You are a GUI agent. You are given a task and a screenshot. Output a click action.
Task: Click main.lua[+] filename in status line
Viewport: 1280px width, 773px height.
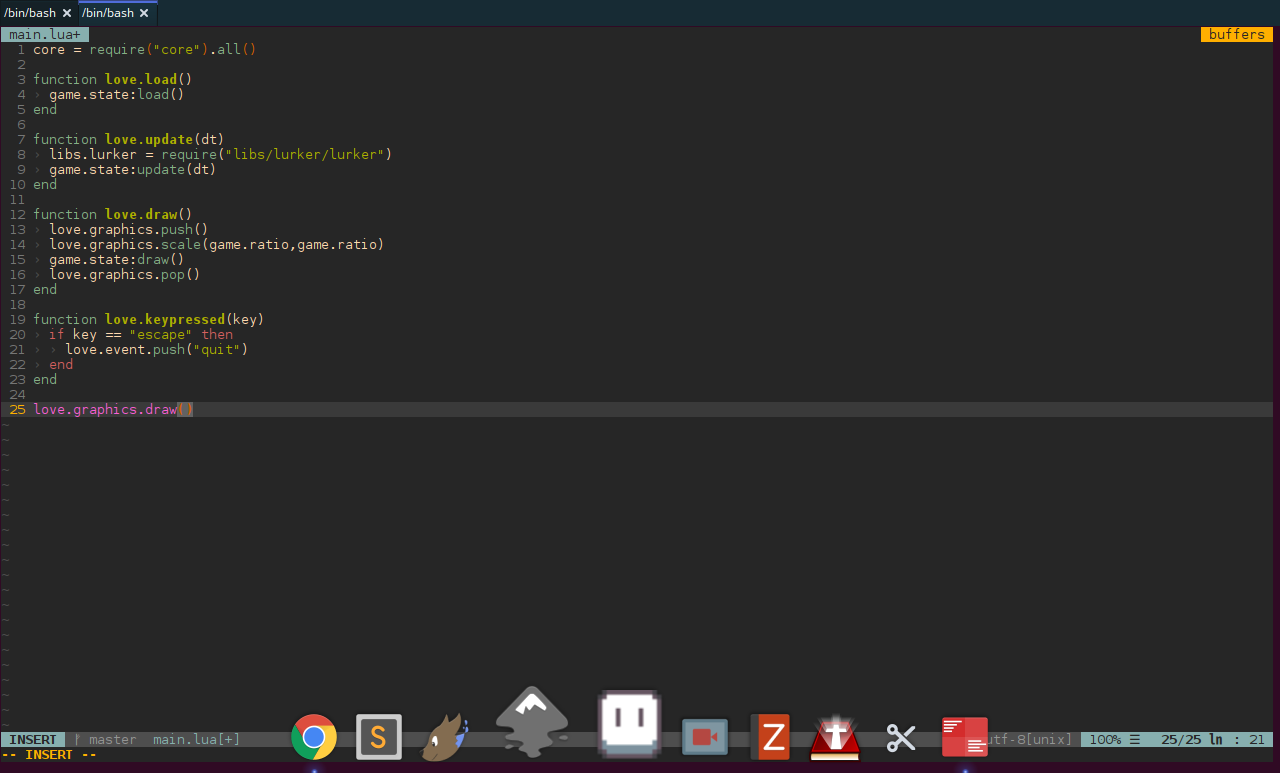coord(197,740)
